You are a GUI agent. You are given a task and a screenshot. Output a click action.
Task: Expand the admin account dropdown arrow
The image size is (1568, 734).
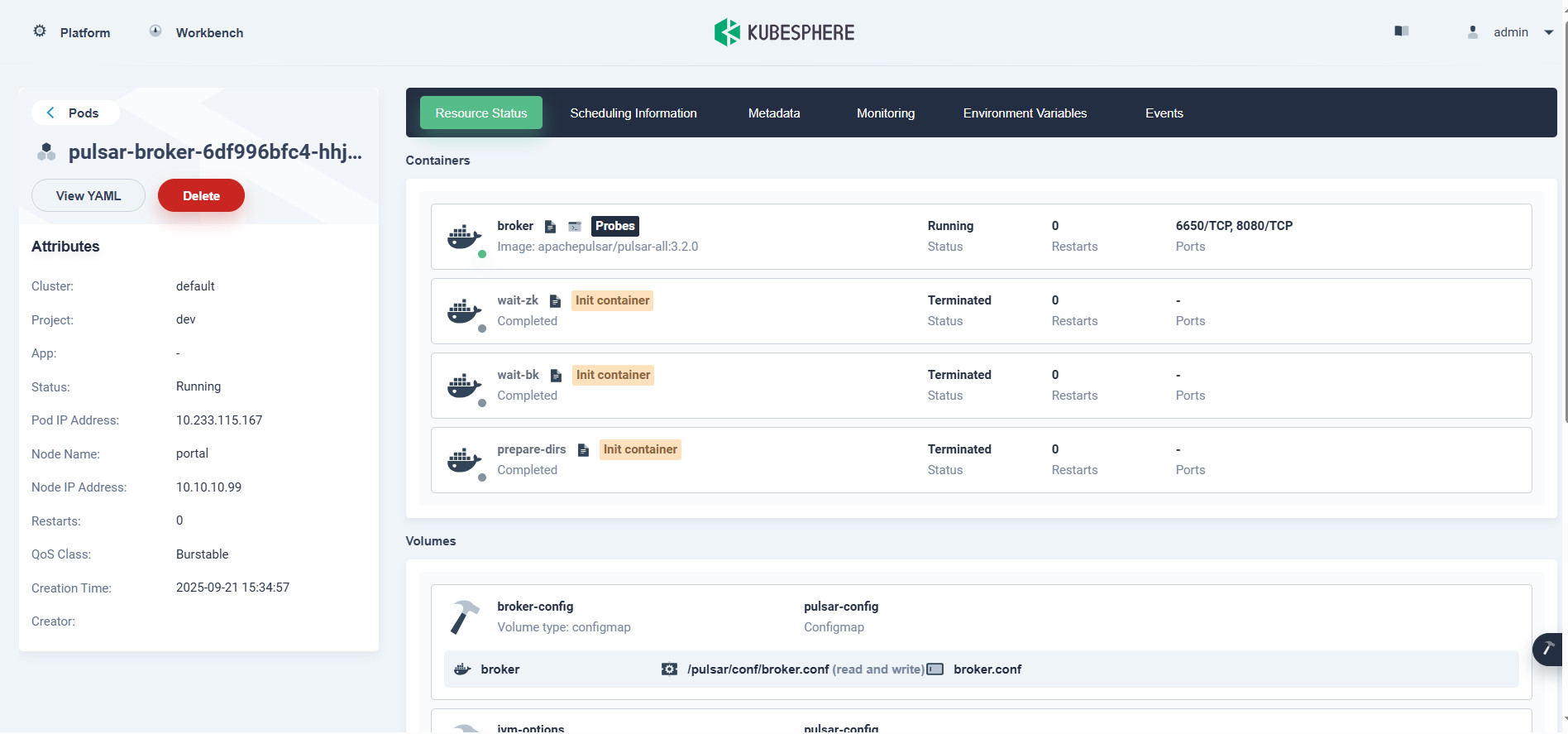pos(1549,32)
